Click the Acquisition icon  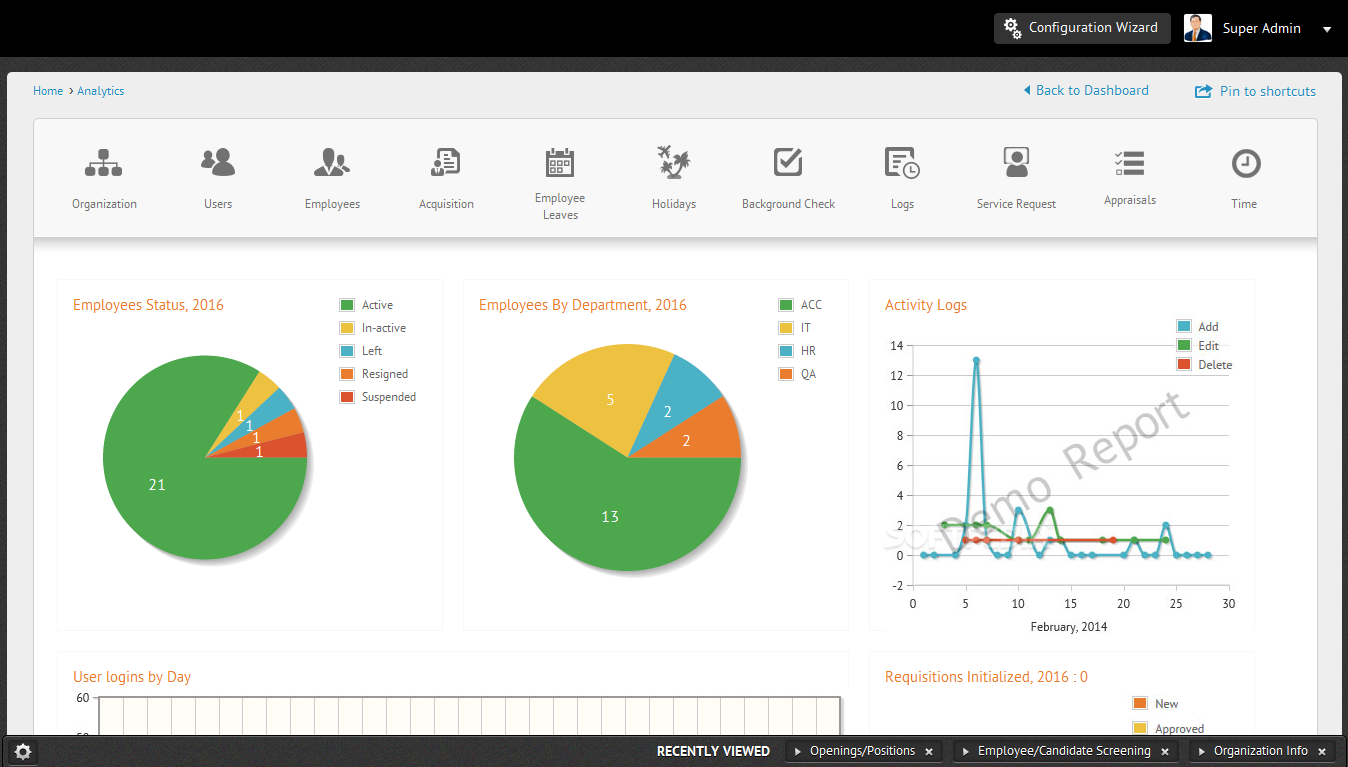point(446,163)
